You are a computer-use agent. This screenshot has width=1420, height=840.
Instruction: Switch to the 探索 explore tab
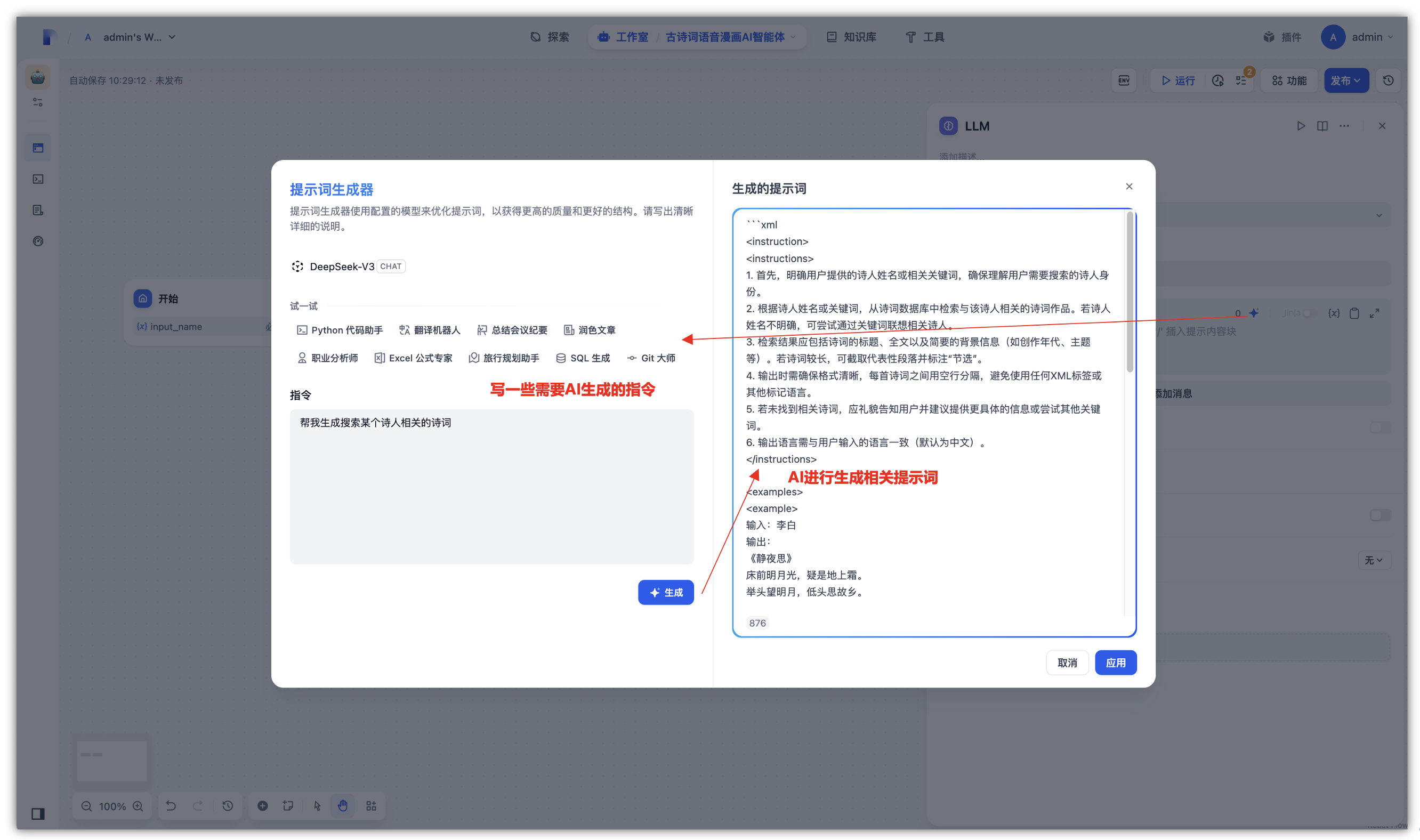click(550, 37)
